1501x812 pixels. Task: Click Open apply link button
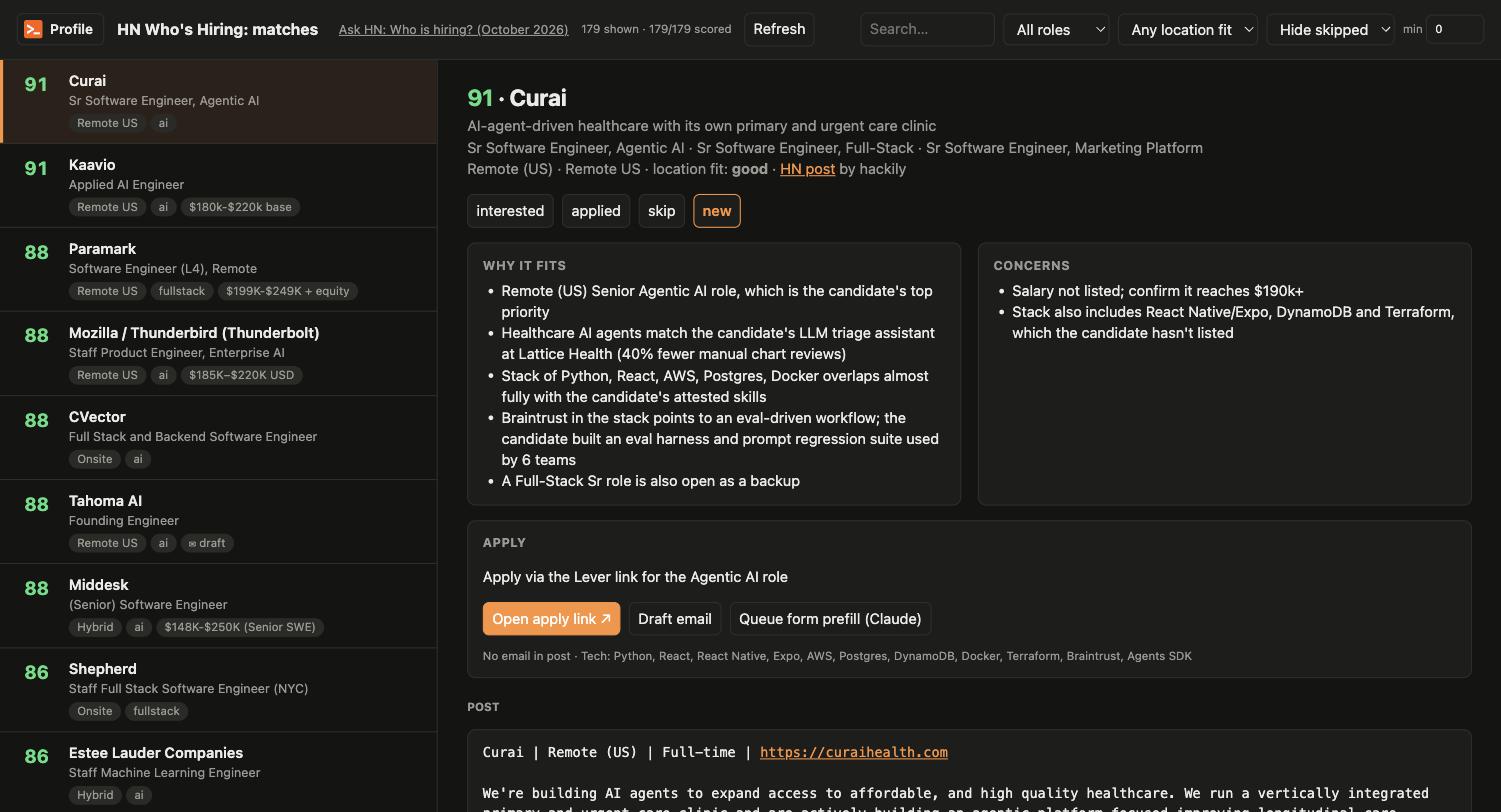tap(551, 619)
